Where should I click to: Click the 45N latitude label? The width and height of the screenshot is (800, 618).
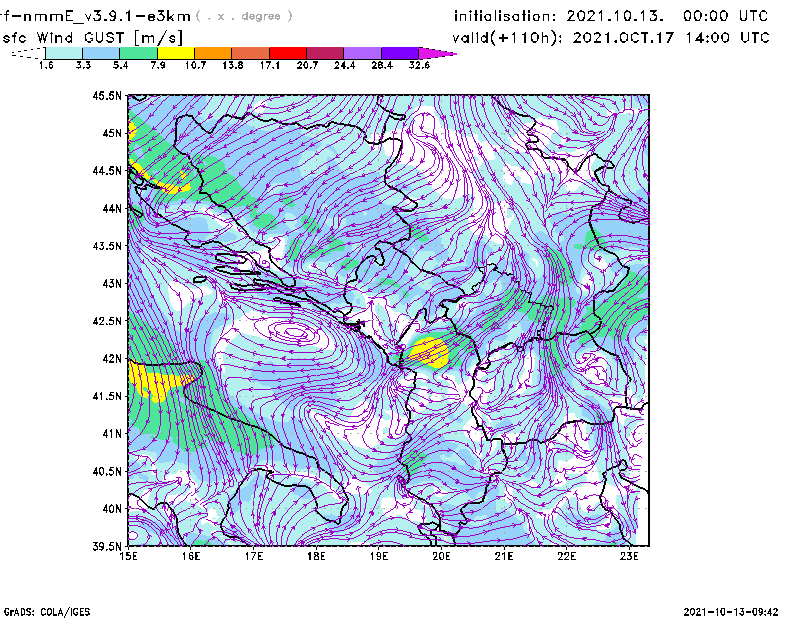[x=112, y=133]
